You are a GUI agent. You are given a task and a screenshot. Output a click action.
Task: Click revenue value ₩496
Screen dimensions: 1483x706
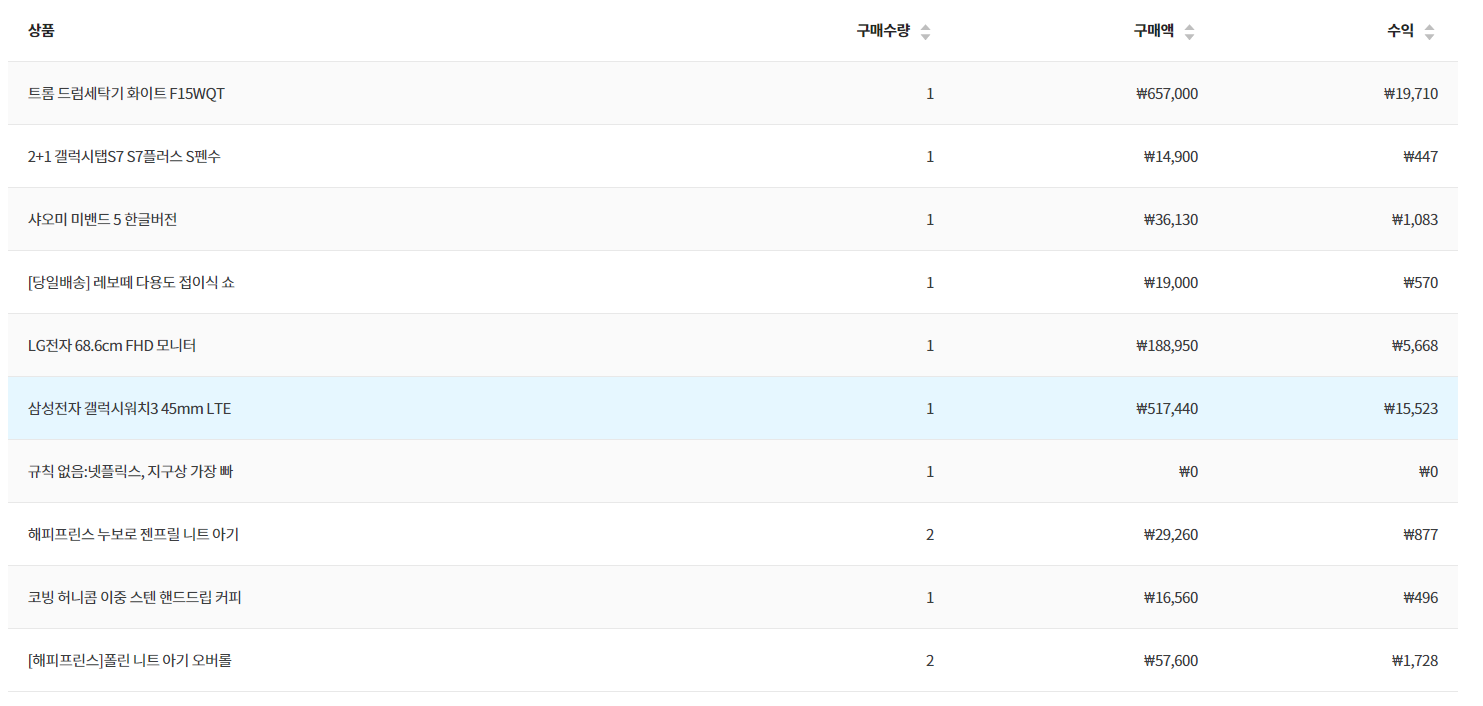pos(1421,598)
